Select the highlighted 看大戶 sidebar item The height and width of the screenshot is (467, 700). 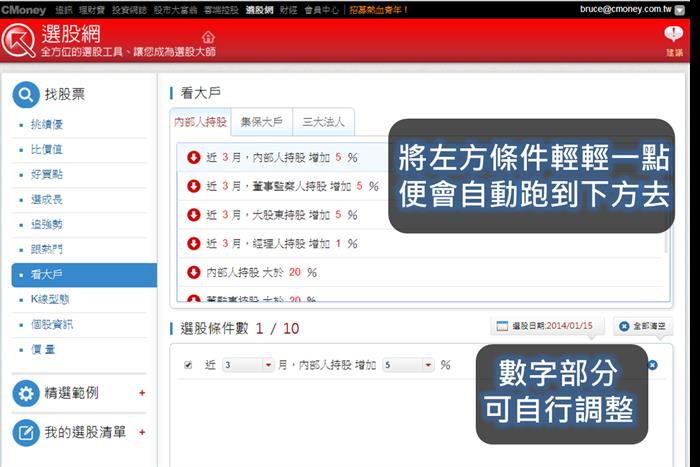[x=84, y=275]
